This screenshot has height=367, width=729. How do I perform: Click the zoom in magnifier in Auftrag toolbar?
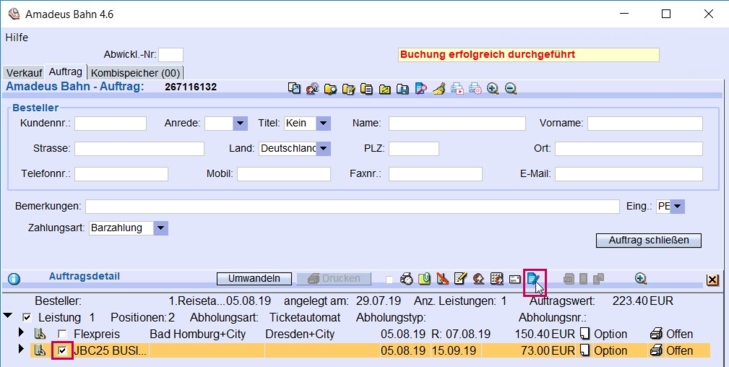point(493,88)
